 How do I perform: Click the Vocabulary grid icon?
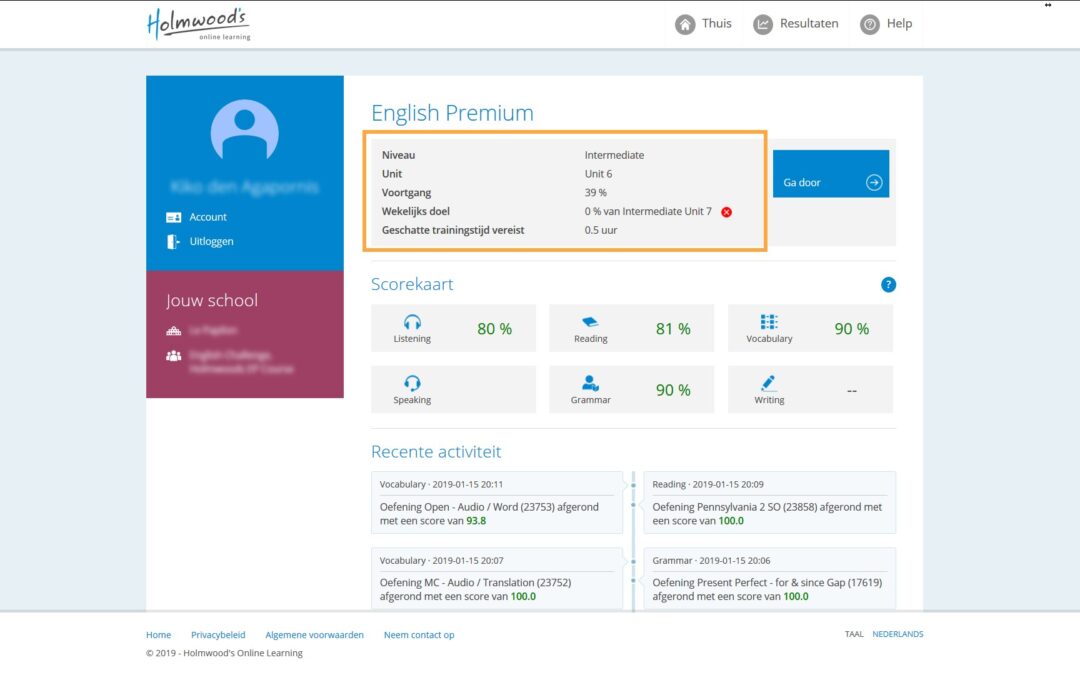pyautogui.click(x=769, y=322)
